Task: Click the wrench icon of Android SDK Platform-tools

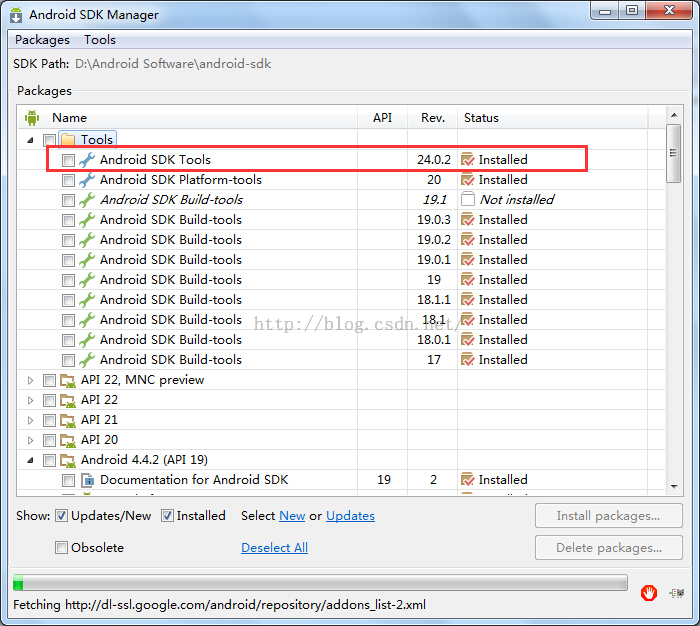Action: pos(87,180)
